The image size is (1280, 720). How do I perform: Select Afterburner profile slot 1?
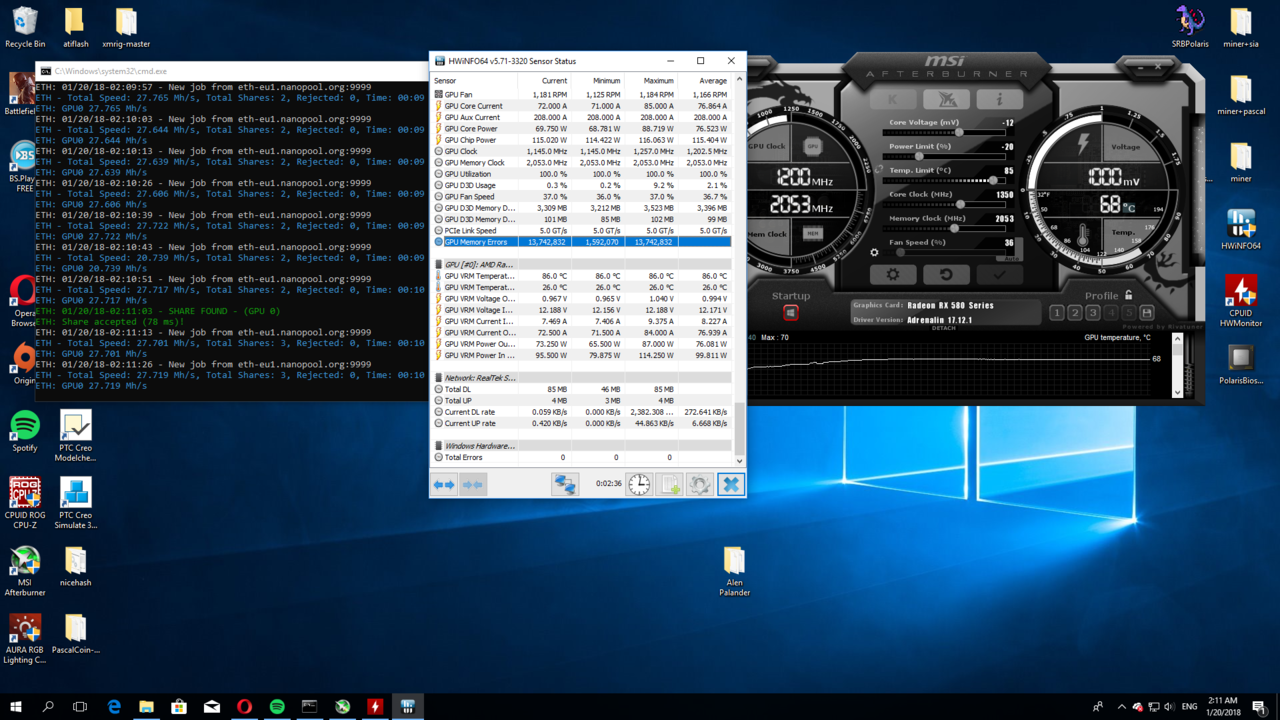[1057, 313]
